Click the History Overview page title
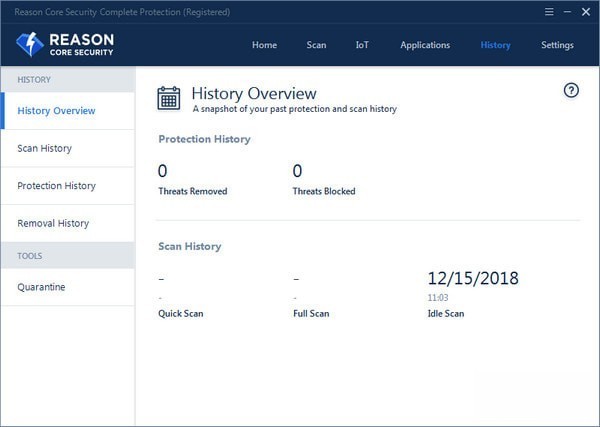Image resolution: width=600 pixels, height=427 pixels. click(x=254, y=93)
